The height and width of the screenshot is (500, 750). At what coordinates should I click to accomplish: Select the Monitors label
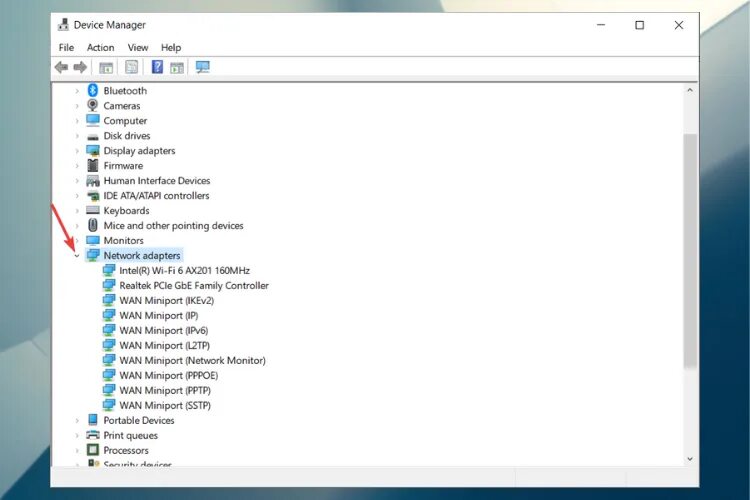[x=123, y=240]
